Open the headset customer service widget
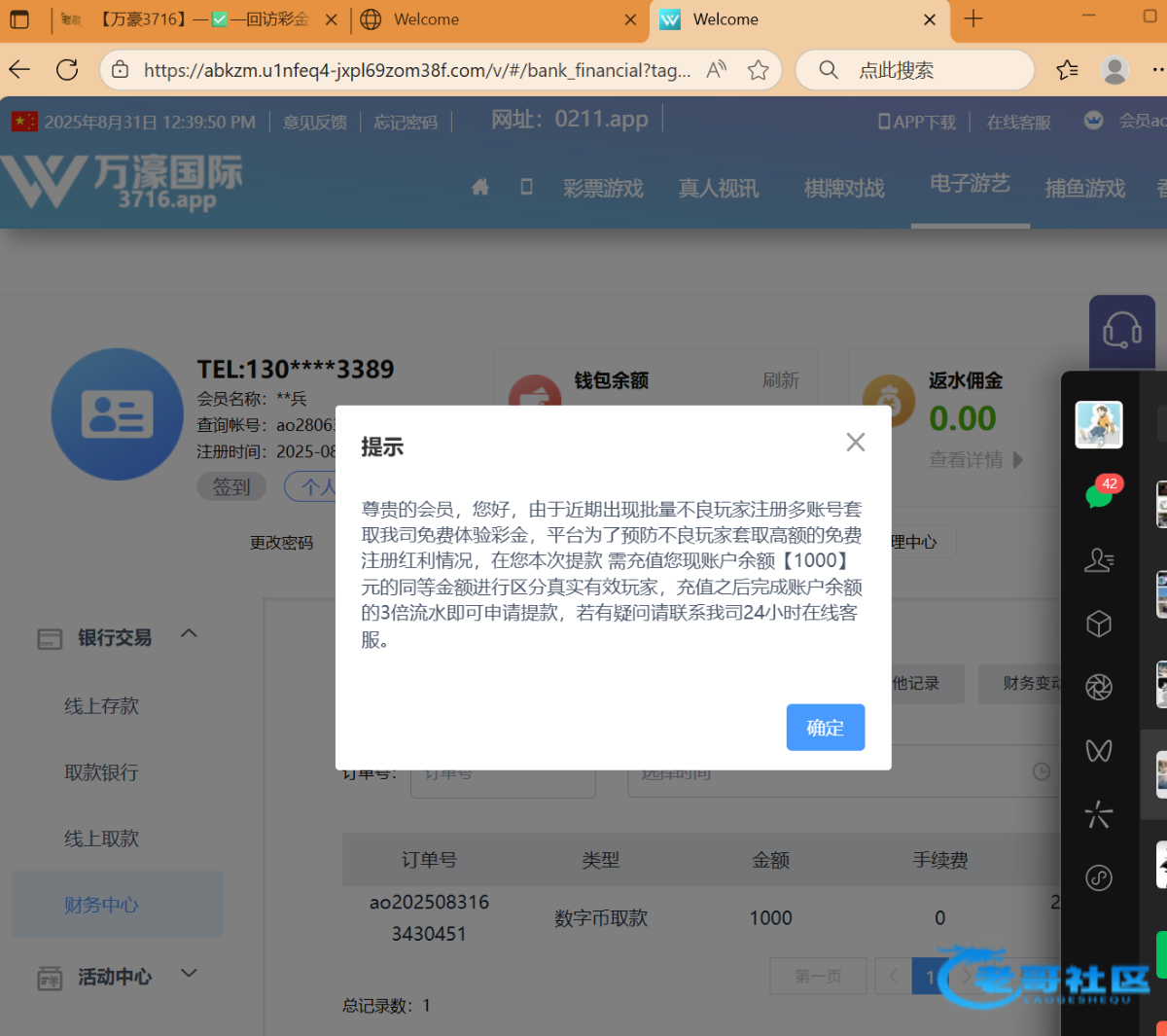 (x=1121, y=331)
